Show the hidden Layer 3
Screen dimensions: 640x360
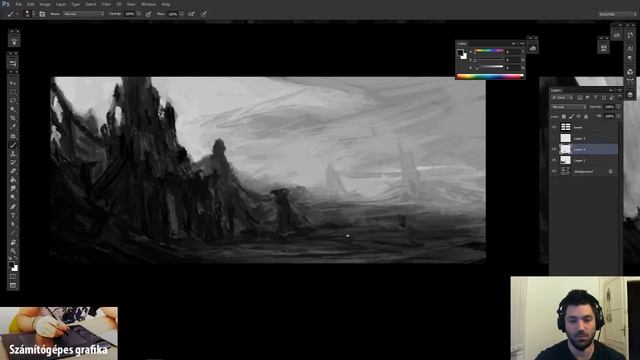click(x=554, y=138)
